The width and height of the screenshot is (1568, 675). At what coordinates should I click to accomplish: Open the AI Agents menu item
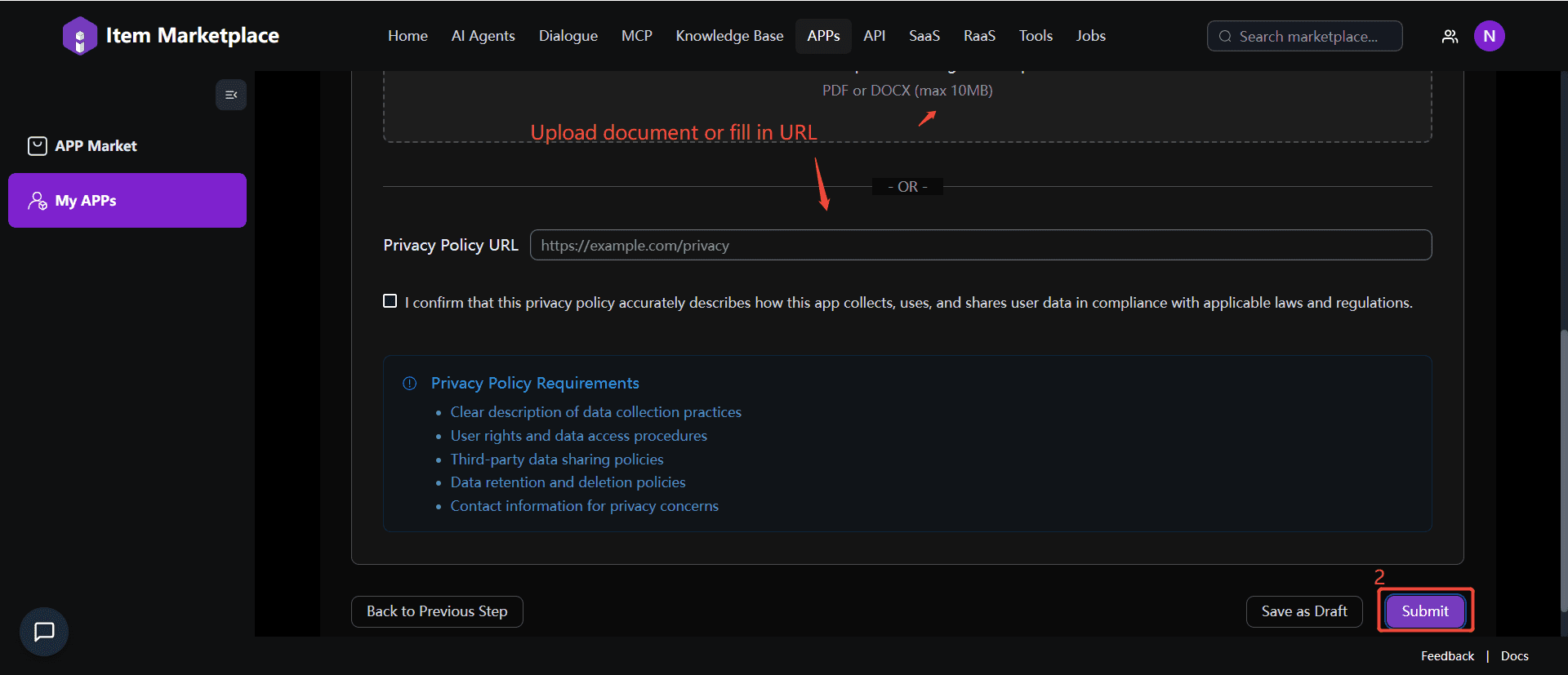pos(483,36)
